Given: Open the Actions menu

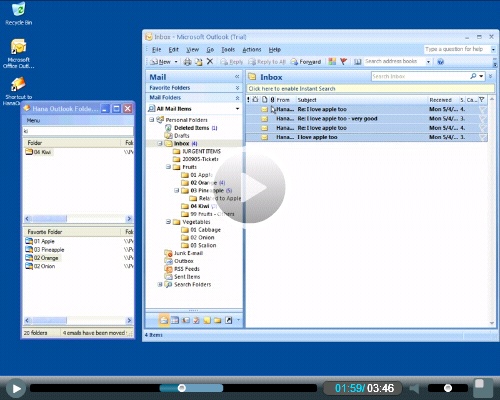Looking at the screenshot, I should (252, 50).
